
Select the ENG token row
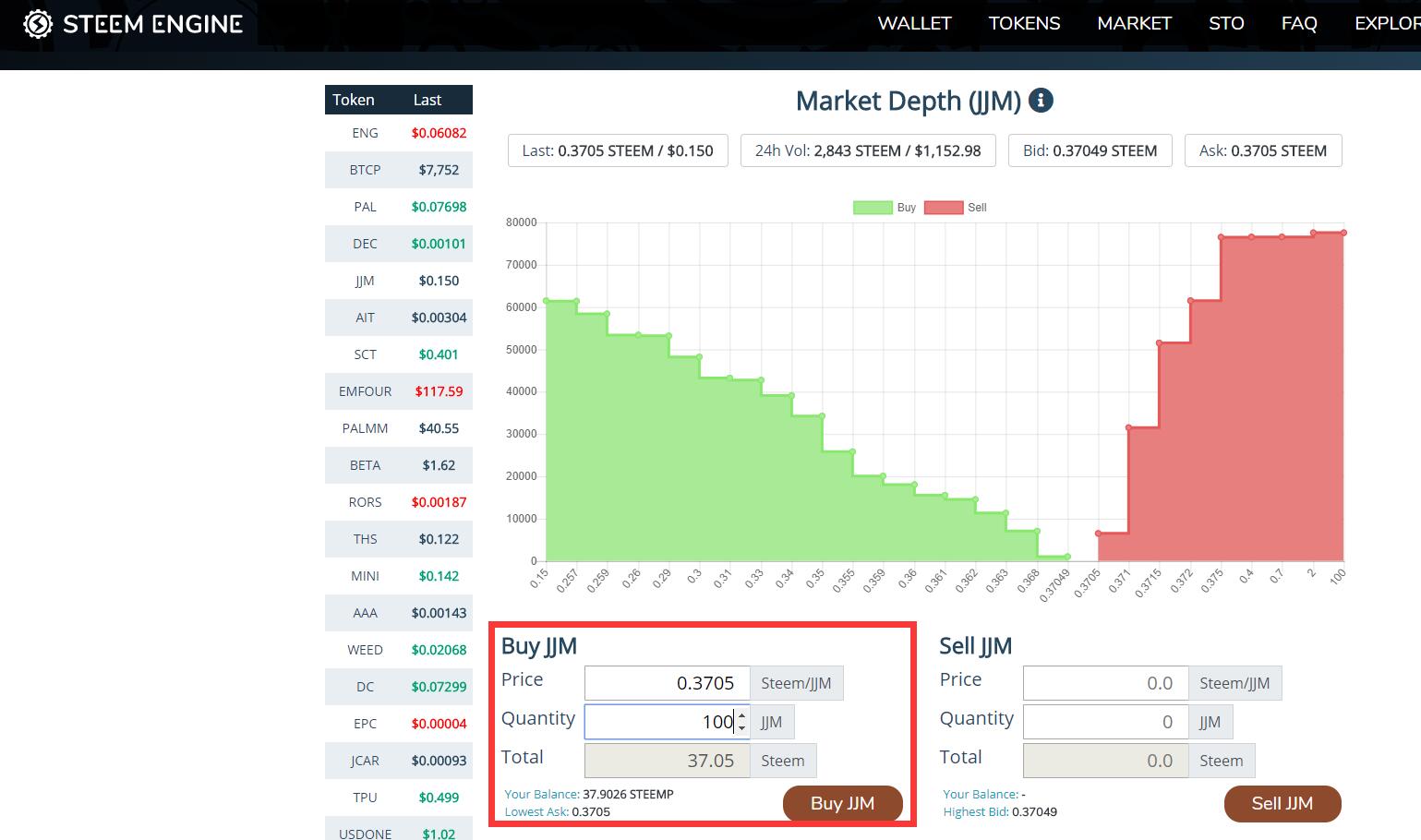click(x=399, y=133)
